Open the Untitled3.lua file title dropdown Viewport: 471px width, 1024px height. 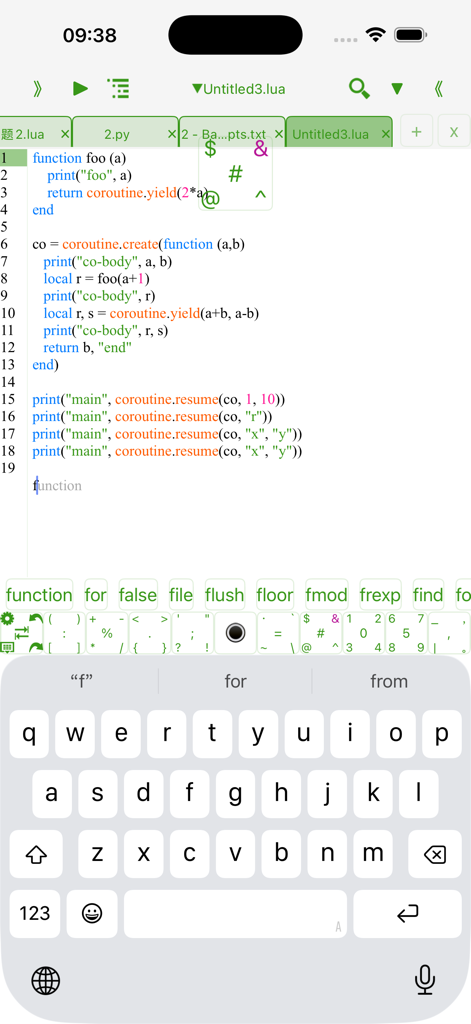tap(238, 89)
